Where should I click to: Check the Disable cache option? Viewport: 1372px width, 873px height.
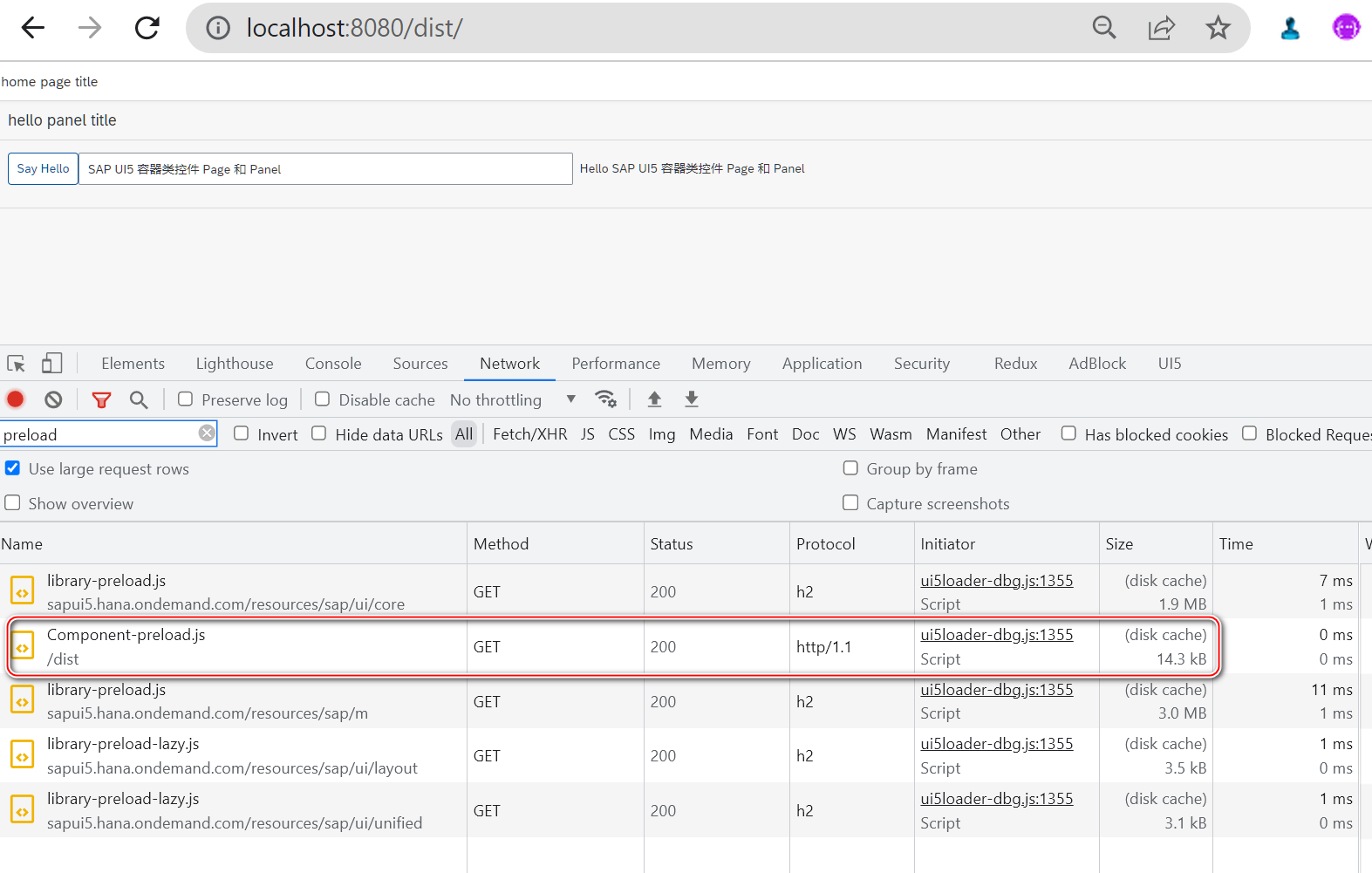coord(323,399)
